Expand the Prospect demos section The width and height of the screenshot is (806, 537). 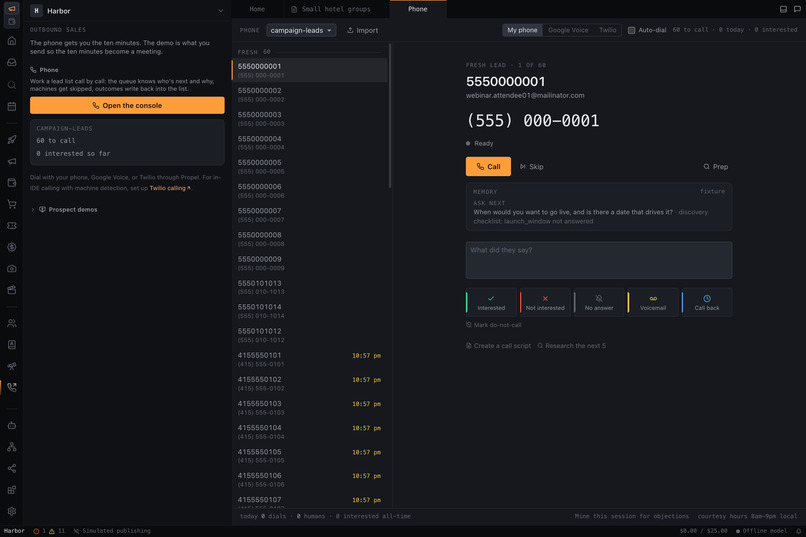click(x=65, y=210)
